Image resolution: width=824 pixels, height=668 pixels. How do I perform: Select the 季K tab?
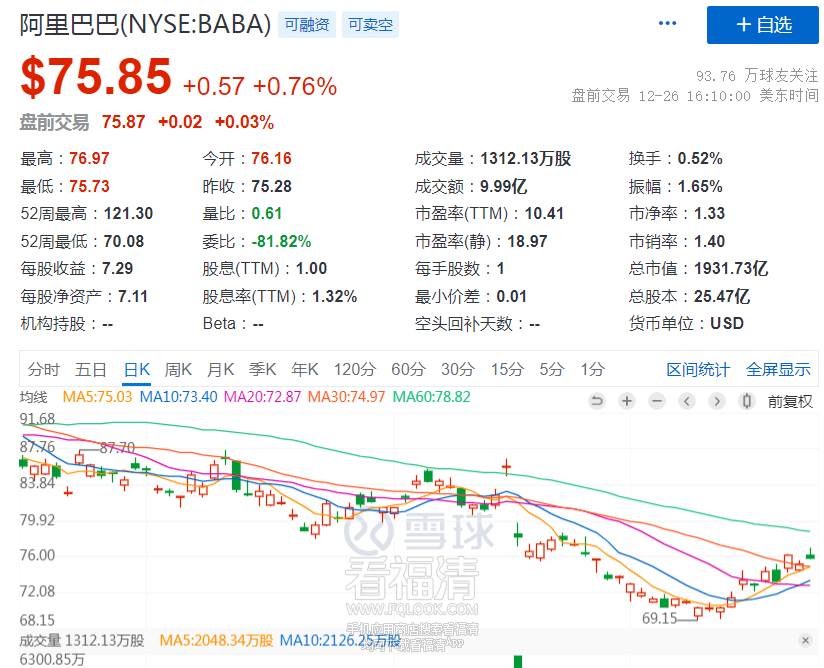(263, 369)
